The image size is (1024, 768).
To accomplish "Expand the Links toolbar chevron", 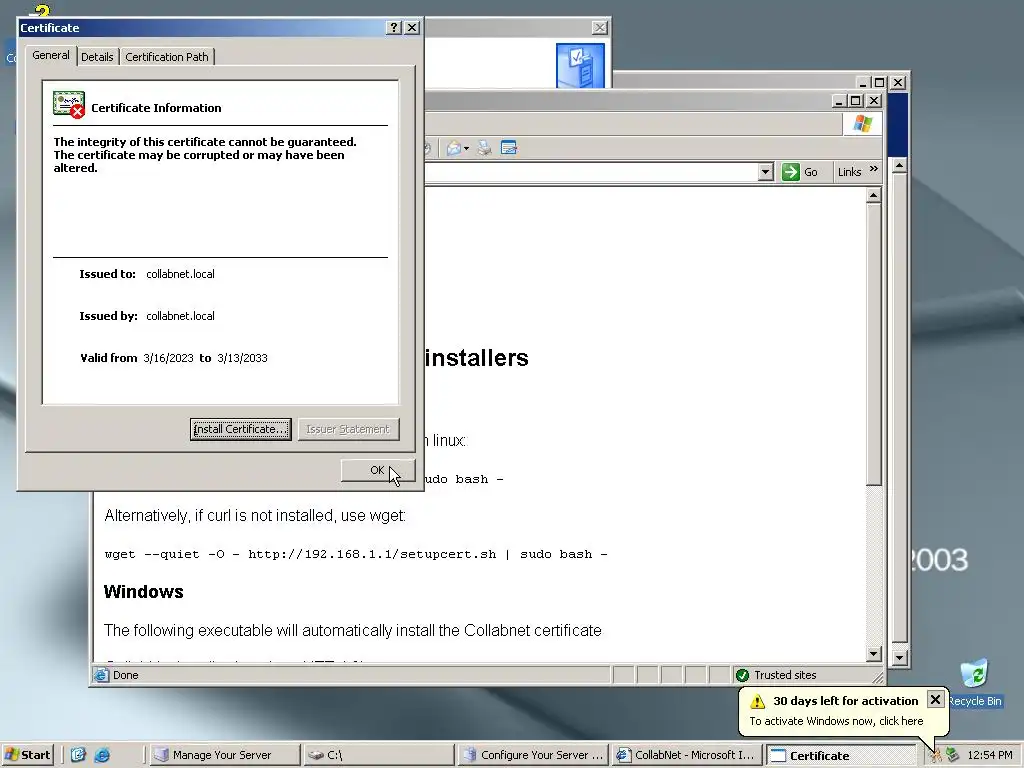I will click(874, 169).
